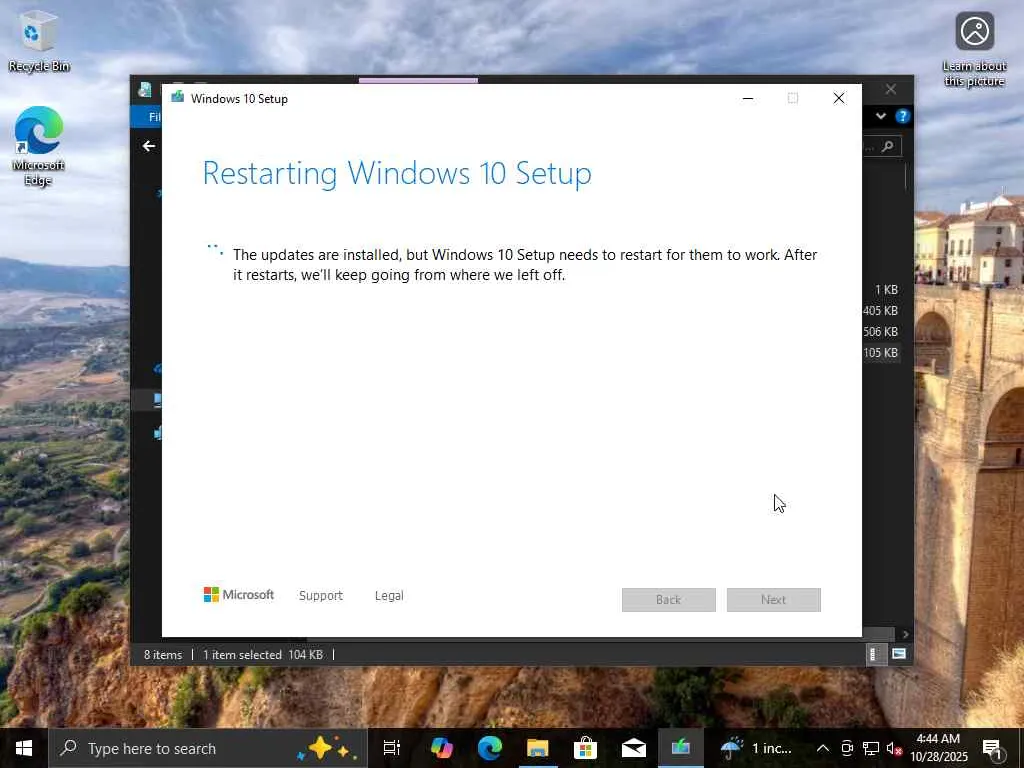
Task: Click the File Explorer back arrow
Action: point(149,146)
